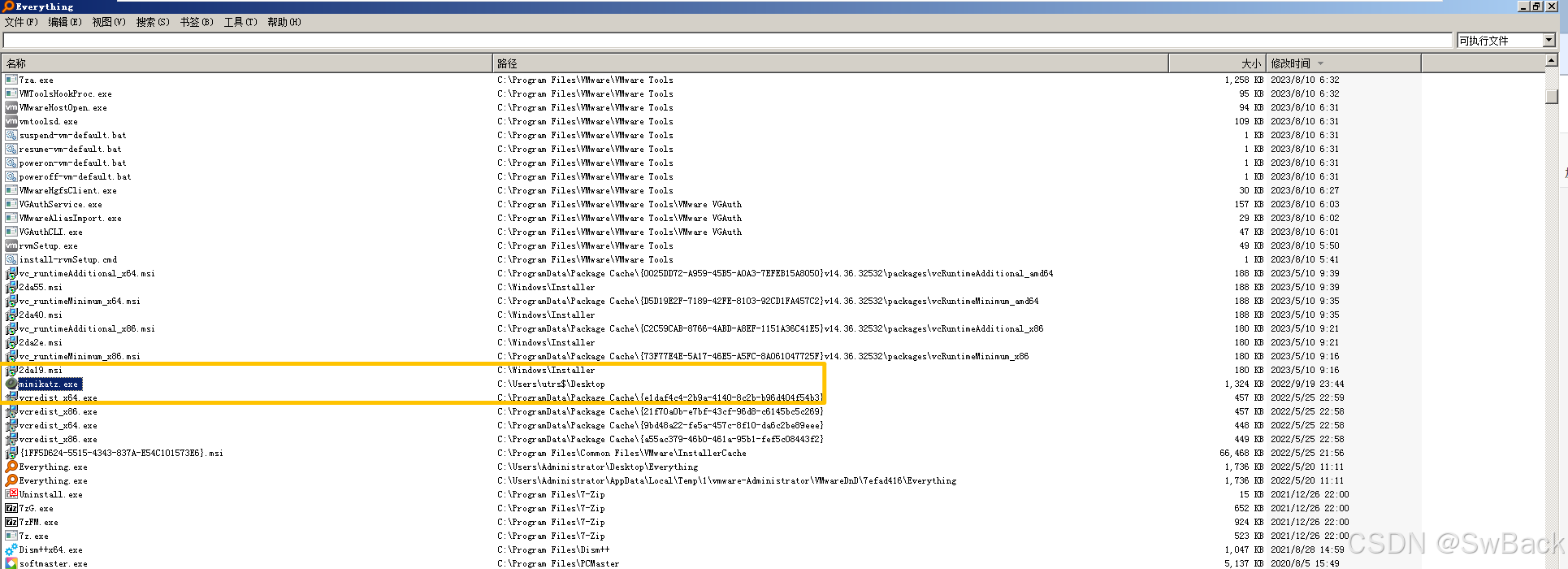Screen dimensions: 1568x569
Task: Click the vc_runtimeAdditional_x64.msi icon
Action: [x=11, y=273]
